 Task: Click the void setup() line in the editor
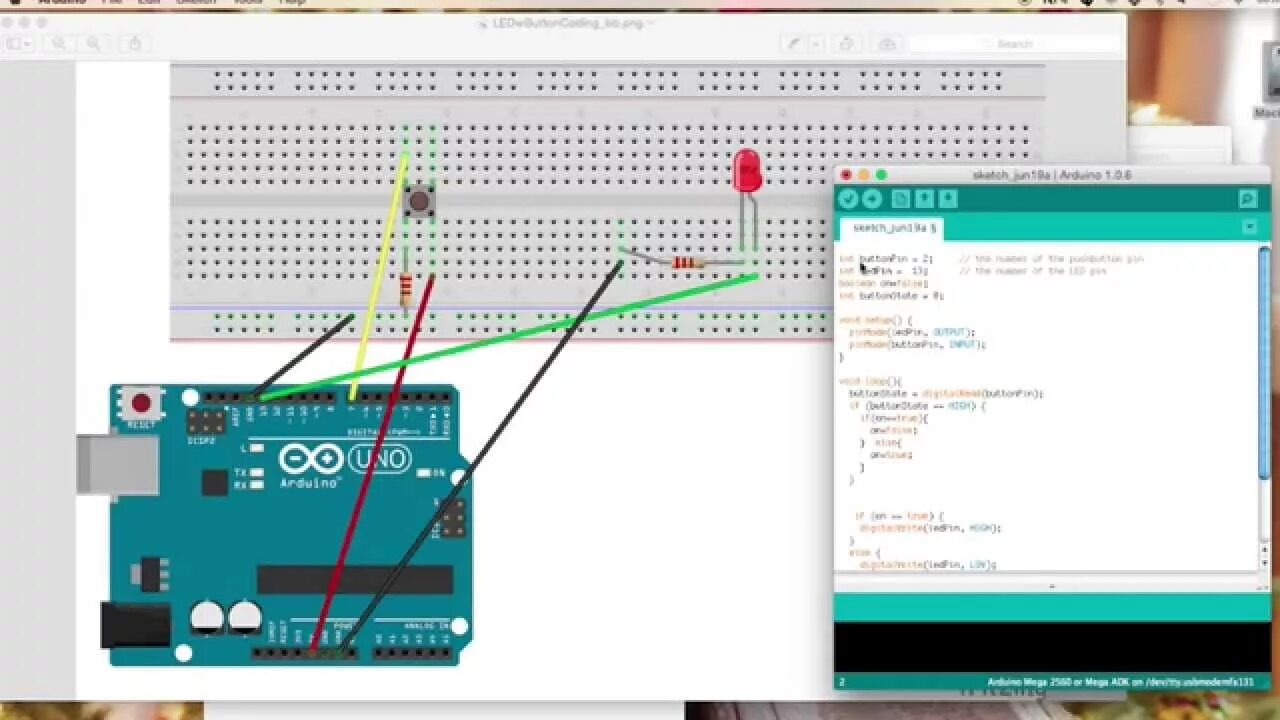875,320
